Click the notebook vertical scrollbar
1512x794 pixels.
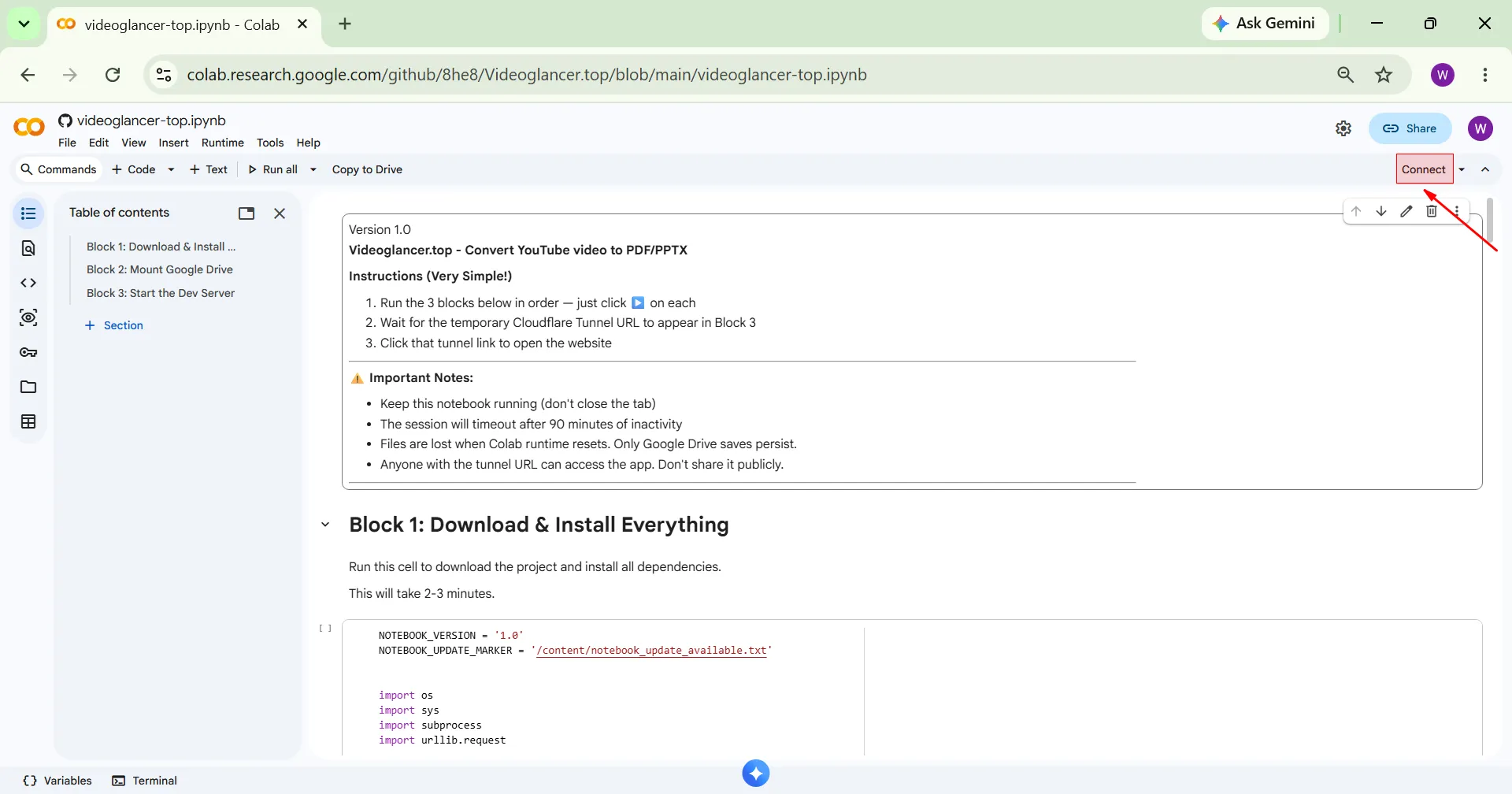[1490, 221]
